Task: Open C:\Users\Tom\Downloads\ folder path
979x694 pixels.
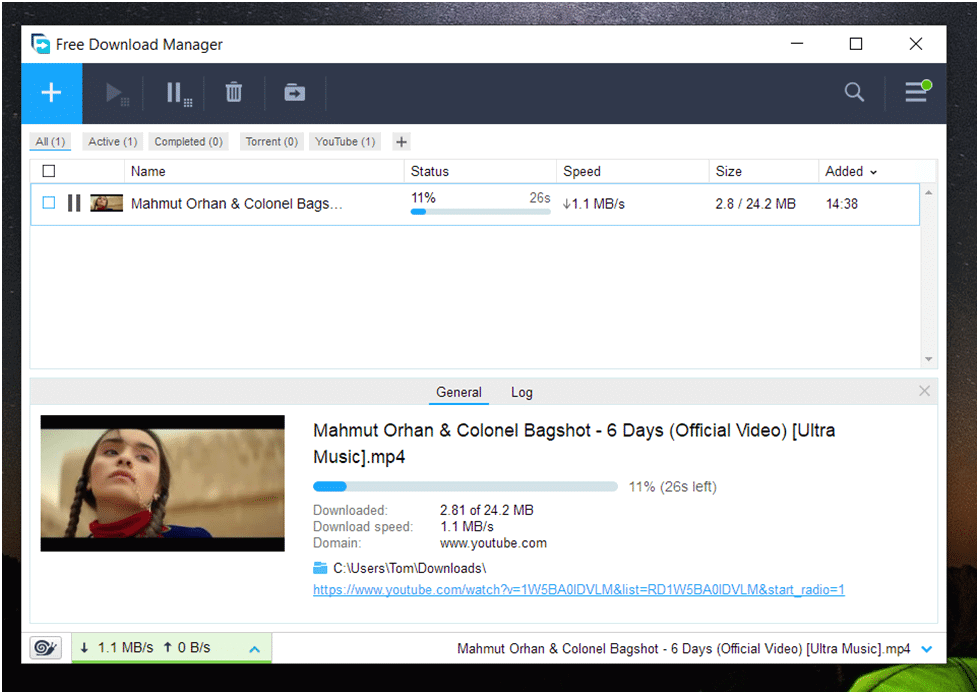Action: point(410,569)
